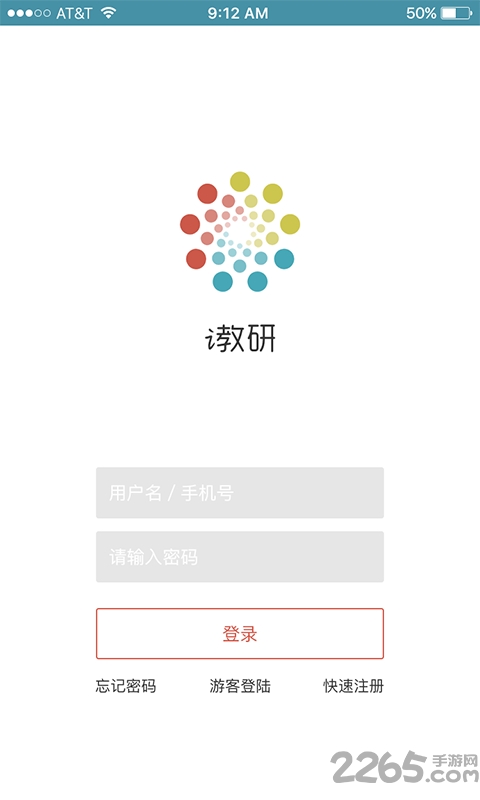Click the i教研 app title text
The height and width of the screenshot is (800, 480).
point(240,338)
